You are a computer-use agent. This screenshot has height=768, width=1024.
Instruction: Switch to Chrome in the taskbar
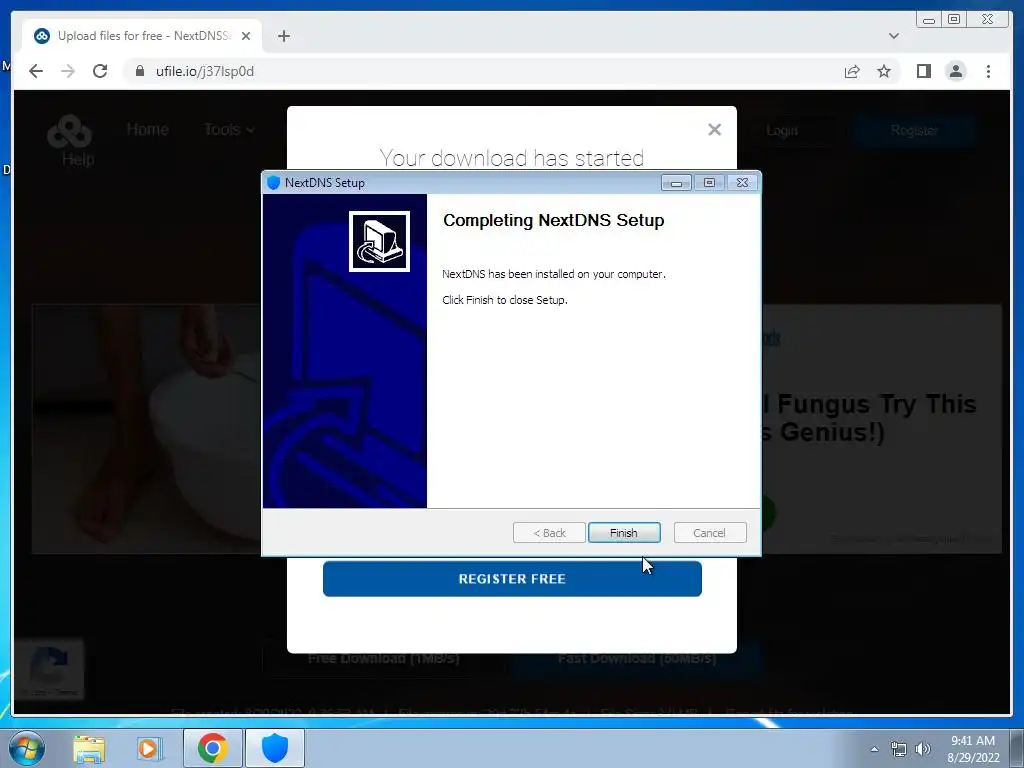click(212, 748)
